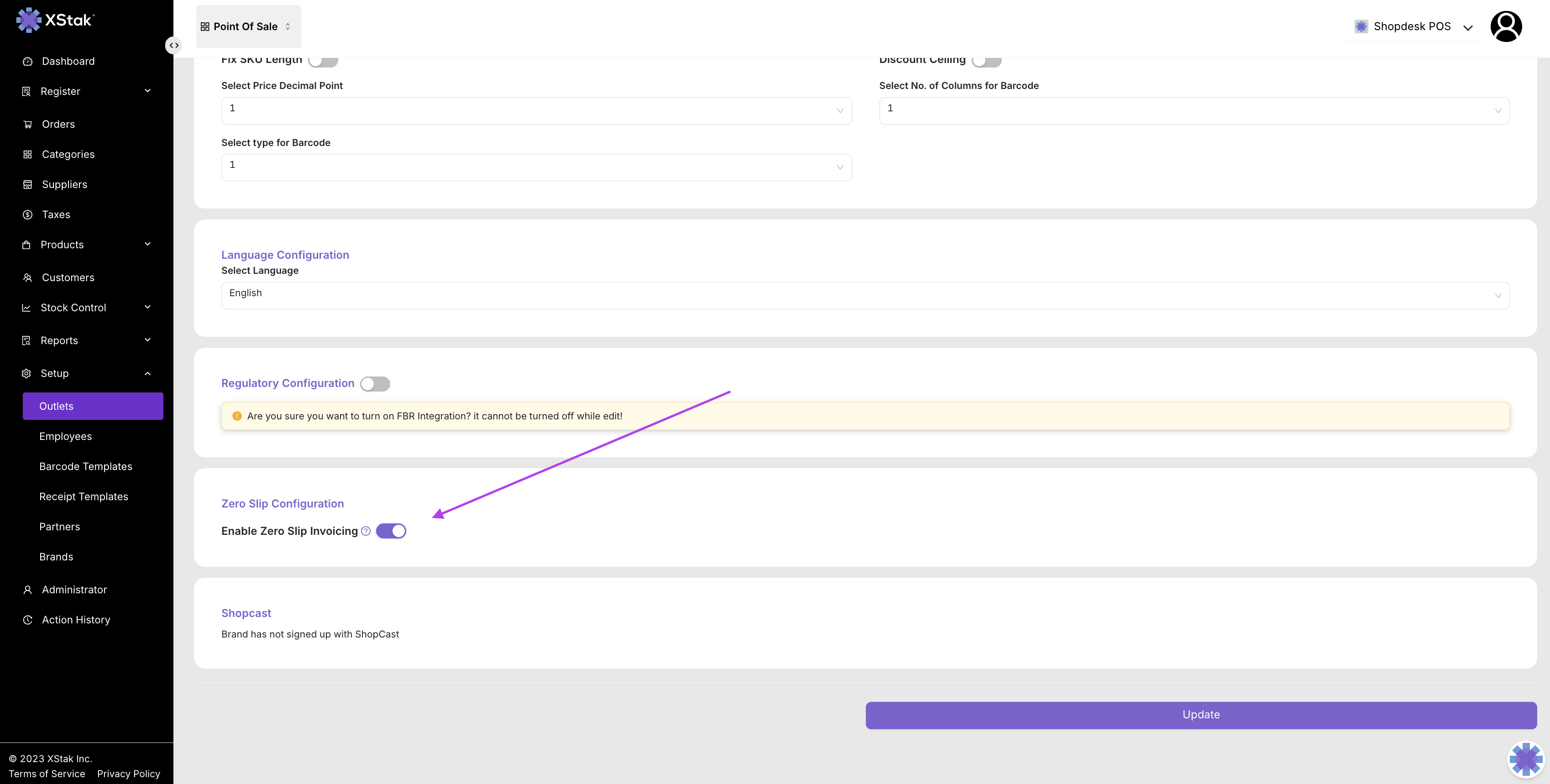Image resolution: width=1550 pixels, height=784 pixels.
Task: Click the Zero Slip Configuration heading
Action: [x=282, y=504]
